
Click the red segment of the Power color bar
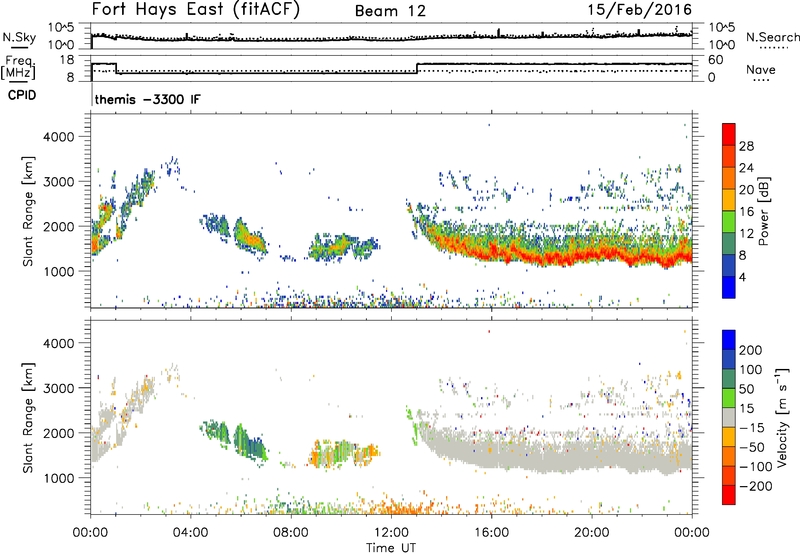pyautogui.click(x=729, y=134)
